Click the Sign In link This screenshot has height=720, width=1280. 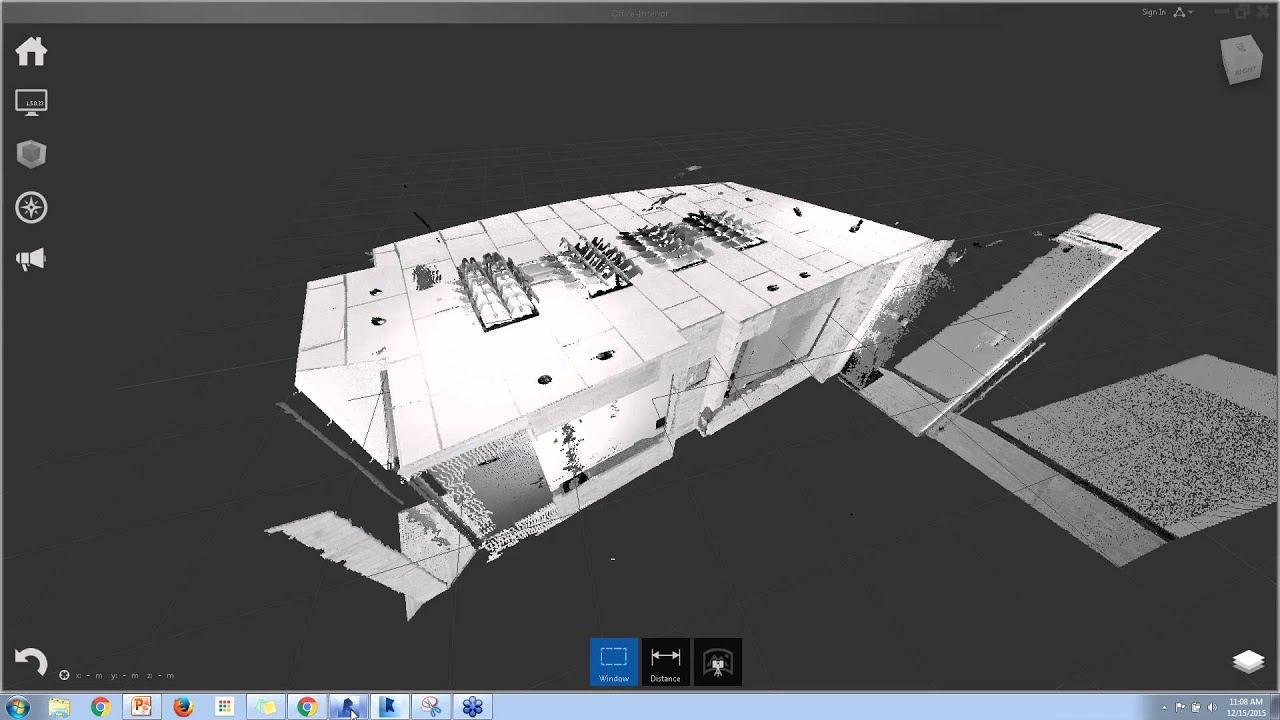1153,12
